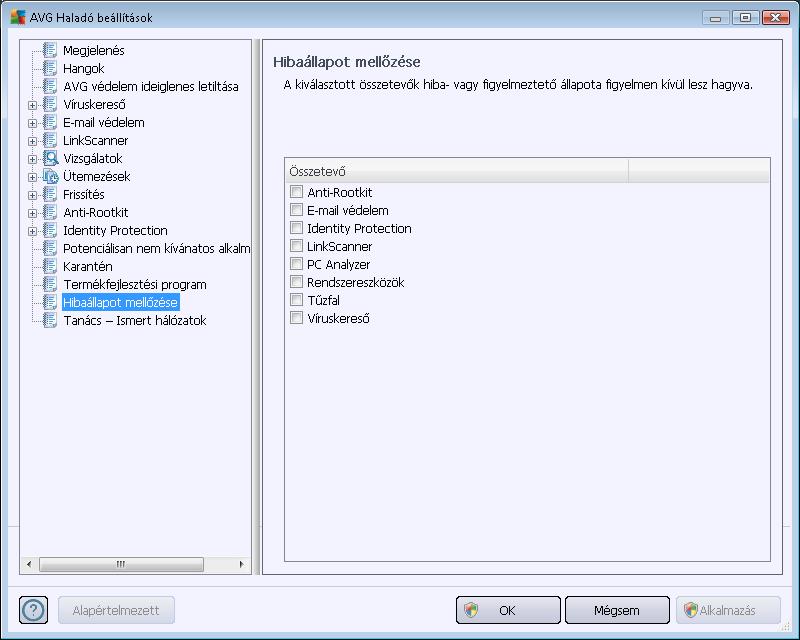Image resolution: width=800 pixels, height=640 pixels.
Task: Enable the Rendszereszközök checkbox
Action: (x=296, y=282)
